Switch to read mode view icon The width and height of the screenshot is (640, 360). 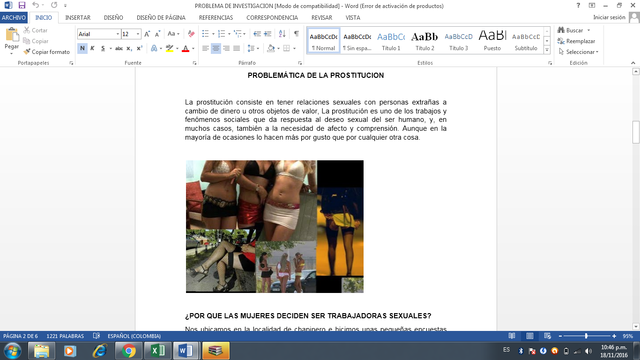tap(512, 336)
